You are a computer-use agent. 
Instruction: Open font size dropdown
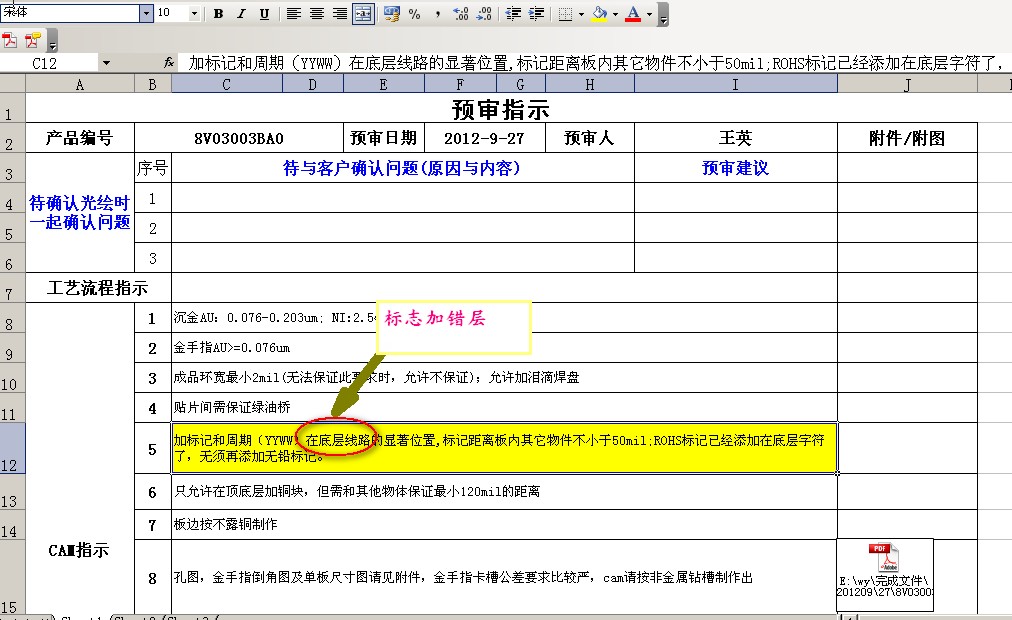[x=194, y=13]
